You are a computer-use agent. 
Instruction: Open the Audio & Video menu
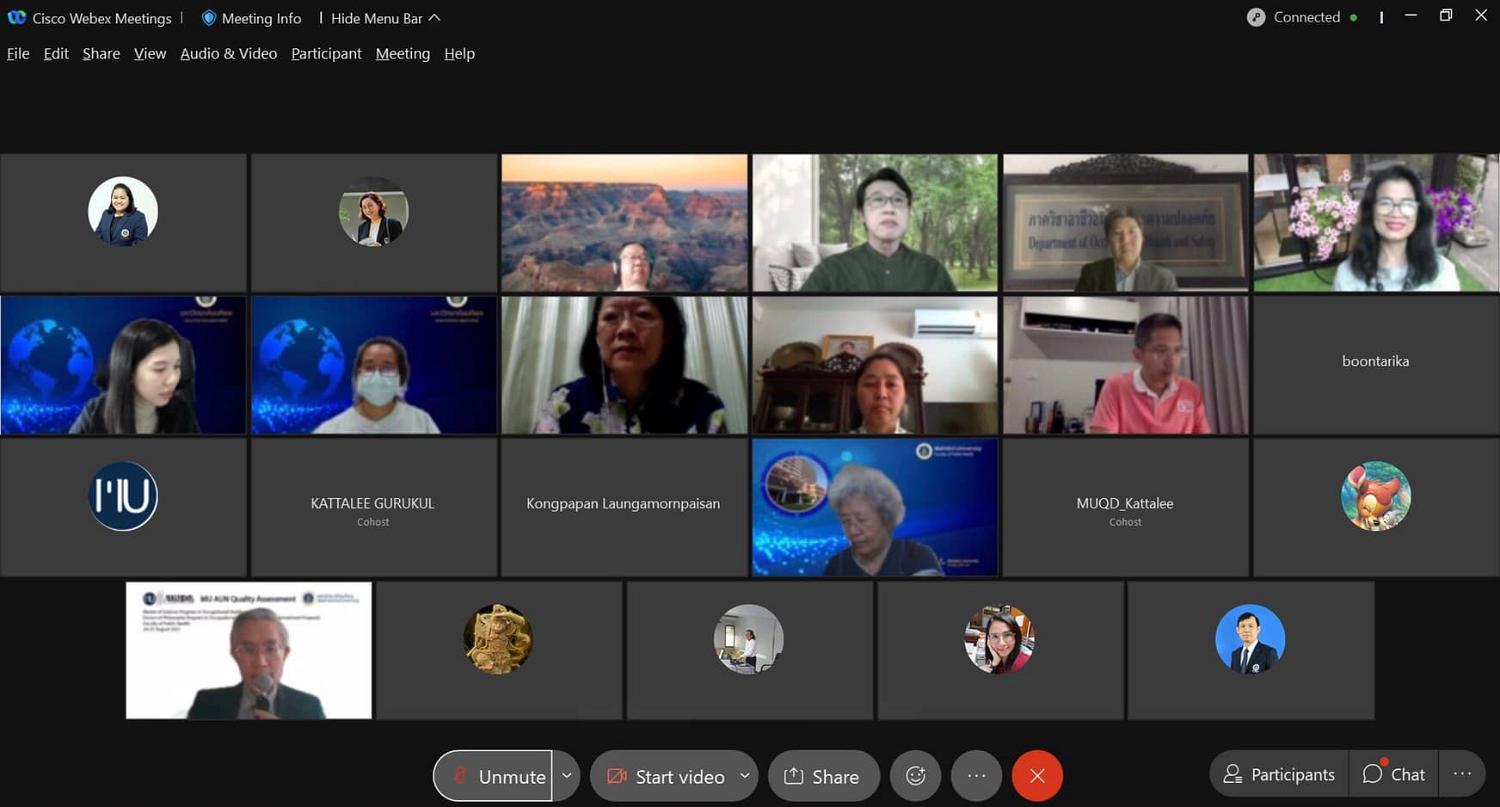click(x=228, y=54)
